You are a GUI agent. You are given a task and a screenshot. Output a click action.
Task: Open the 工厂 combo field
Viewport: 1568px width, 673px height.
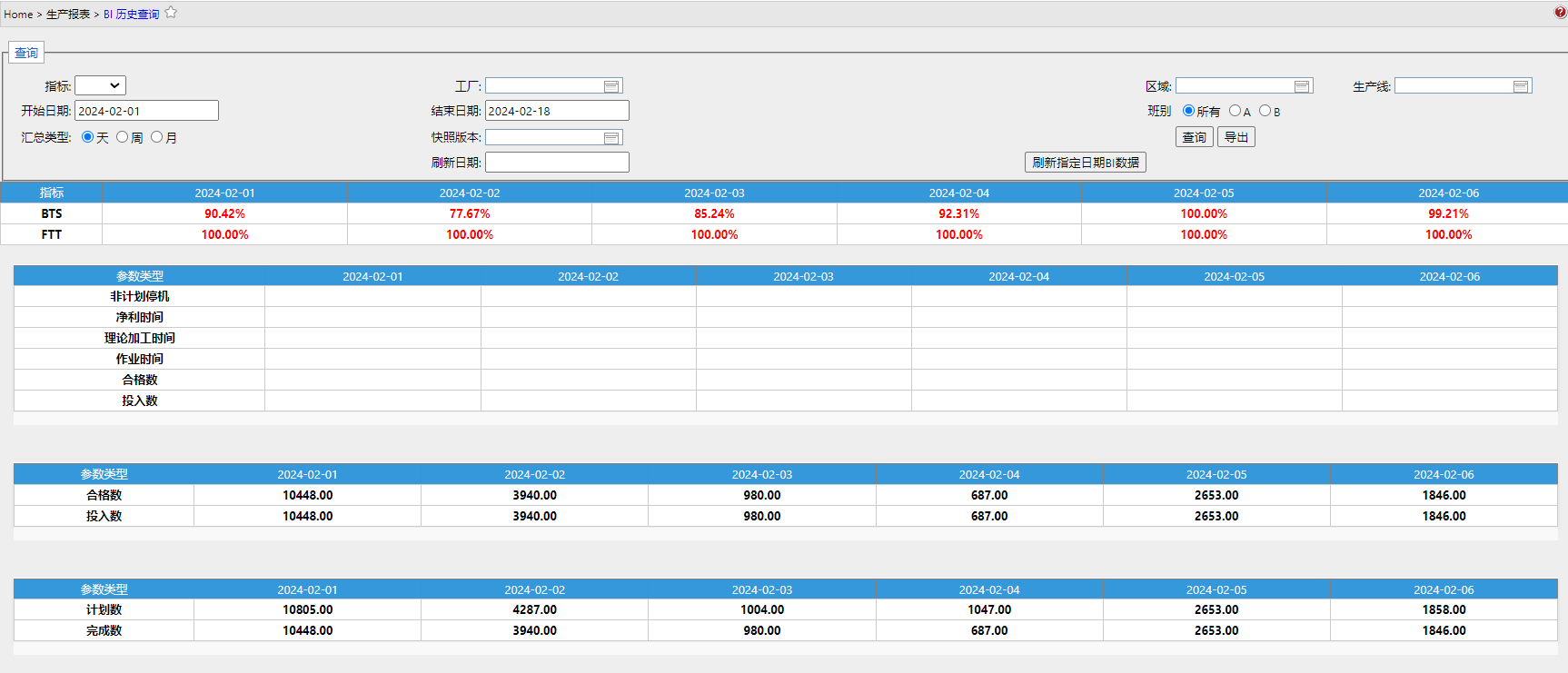(x=554, y=86)
